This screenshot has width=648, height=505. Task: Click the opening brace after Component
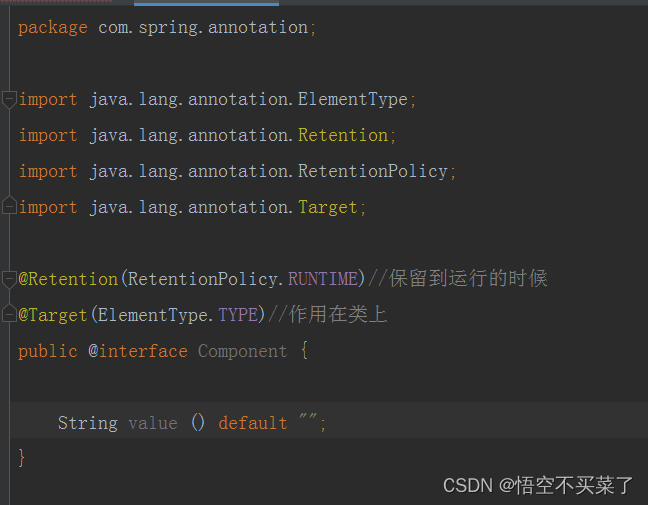click(304, 351)
